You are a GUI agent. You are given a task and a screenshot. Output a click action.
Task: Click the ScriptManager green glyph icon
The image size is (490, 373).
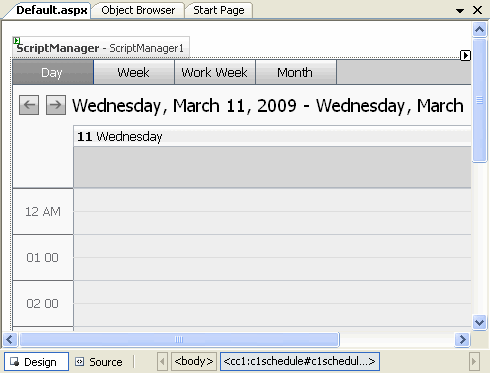[17, 41]
